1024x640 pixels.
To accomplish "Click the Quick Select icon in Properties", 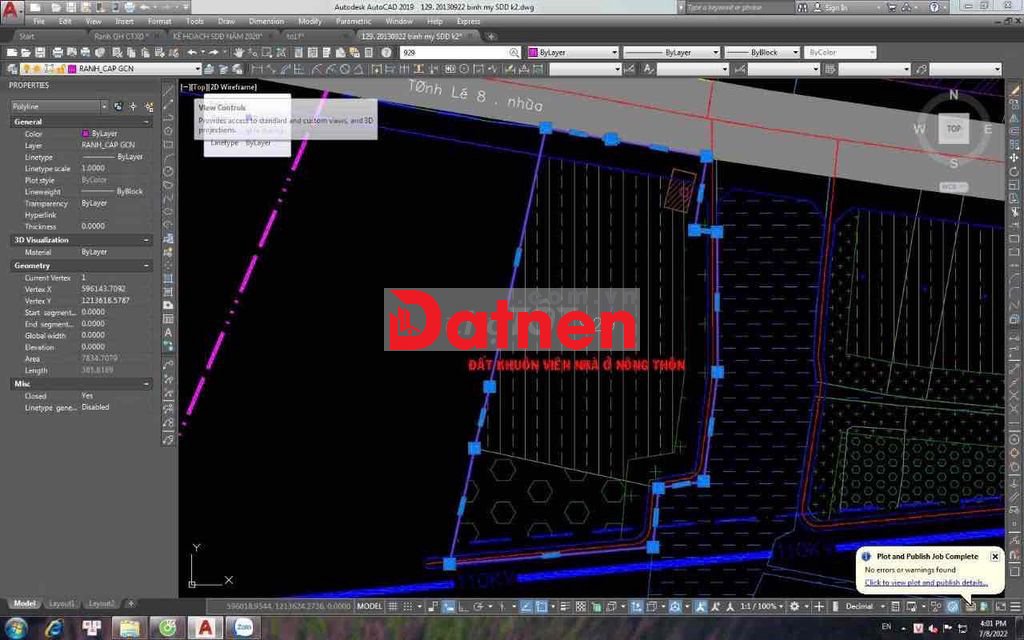I will click(x=149, y=106).
